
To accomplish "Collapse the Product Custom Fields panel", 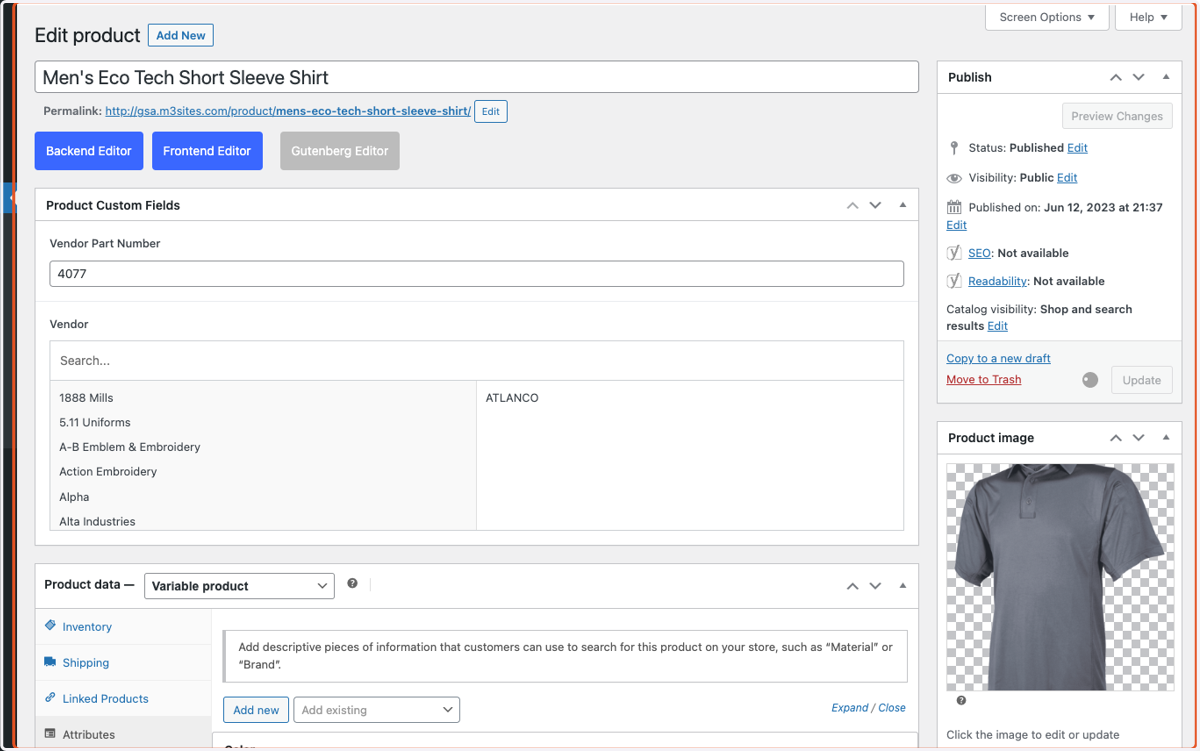I will pos(902,205).
